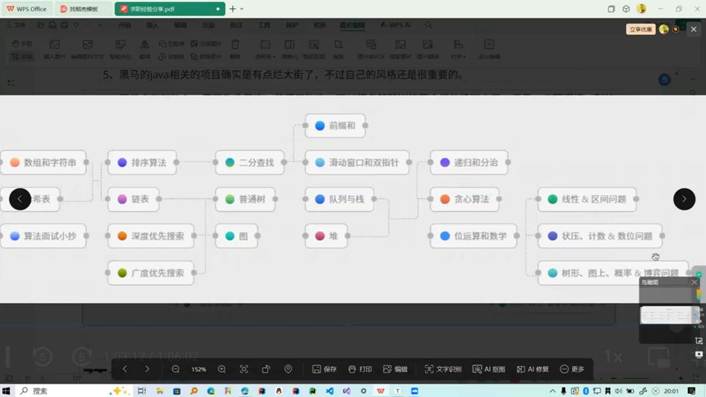Rotate the image with the rotate icon
Image resolution: width=706 pixels, height=397 pixels.
[266, 369]
